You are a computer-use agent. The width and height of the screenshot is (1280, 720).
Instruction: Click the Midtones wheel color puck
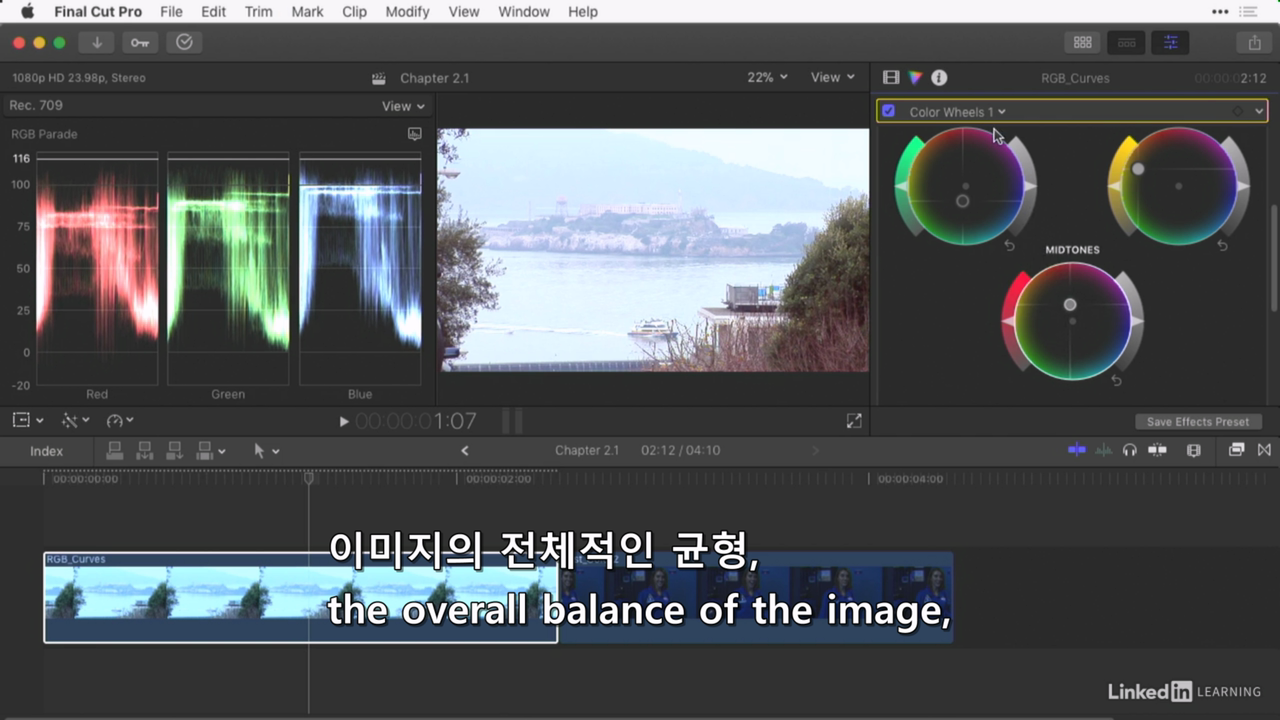[1070, 304]
